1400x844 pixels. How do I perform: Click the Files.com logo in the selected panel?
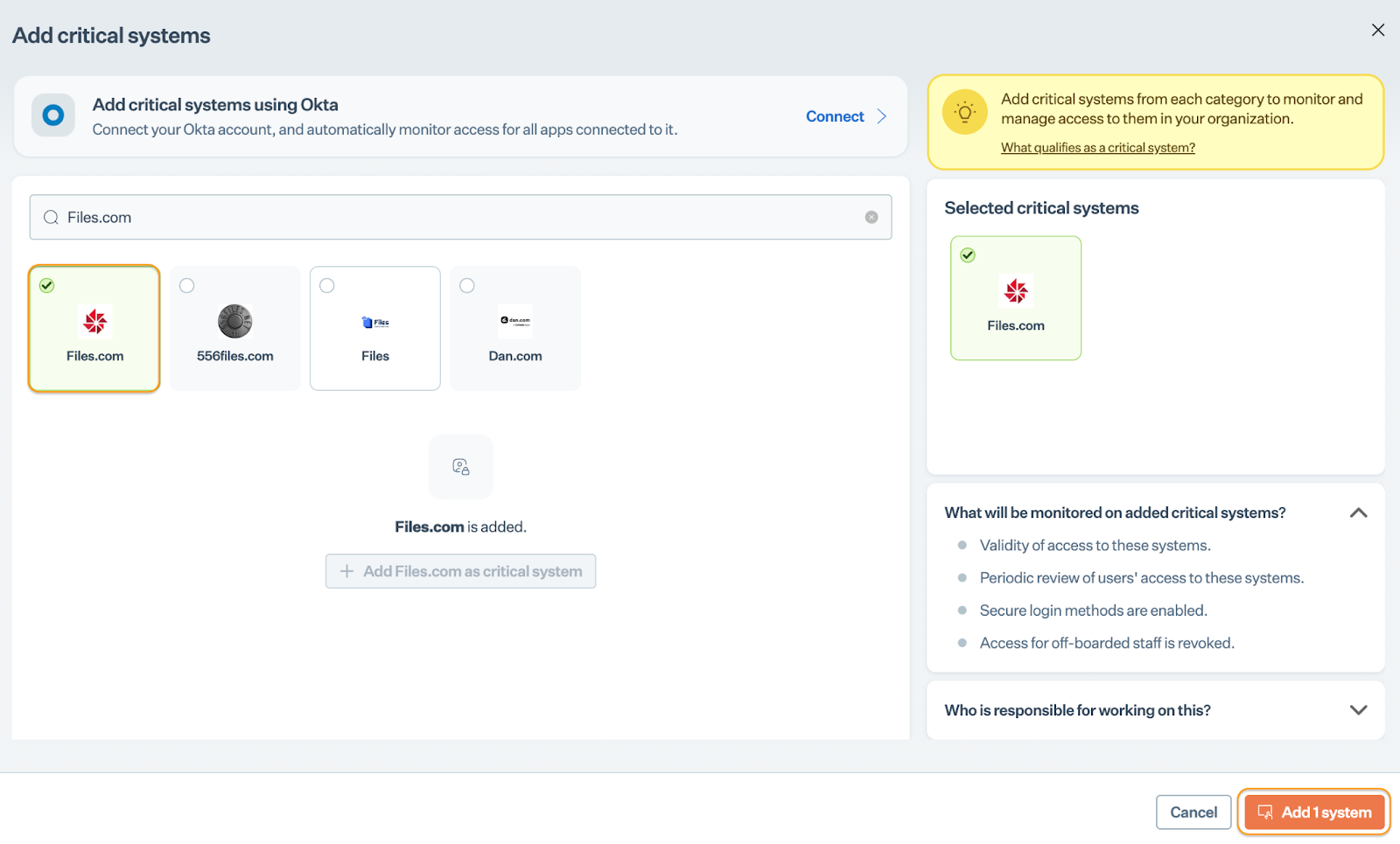(x=1016, y=290)
